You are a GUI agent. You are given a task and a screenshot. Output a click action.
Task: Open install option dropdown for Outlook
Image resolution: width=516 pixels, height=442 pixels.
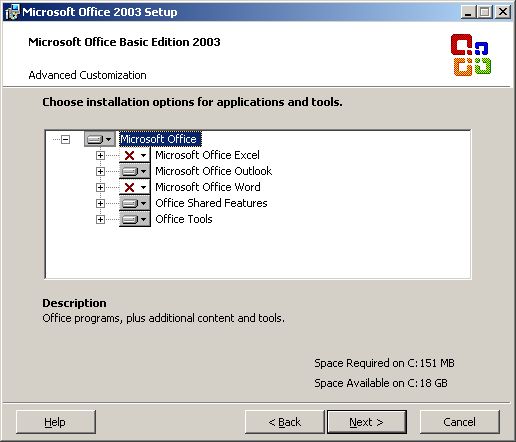tap(135, 171)
